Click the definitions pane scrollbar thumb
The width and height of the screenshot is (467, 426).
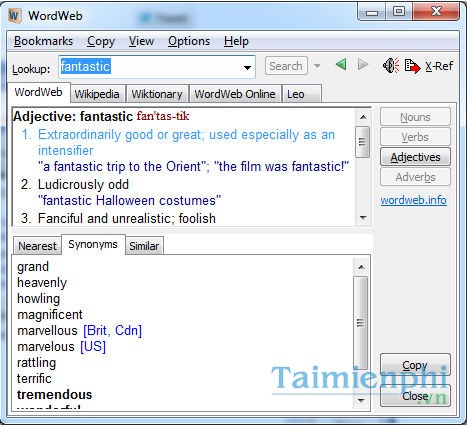pyautogui.click(x=362, y=142)
